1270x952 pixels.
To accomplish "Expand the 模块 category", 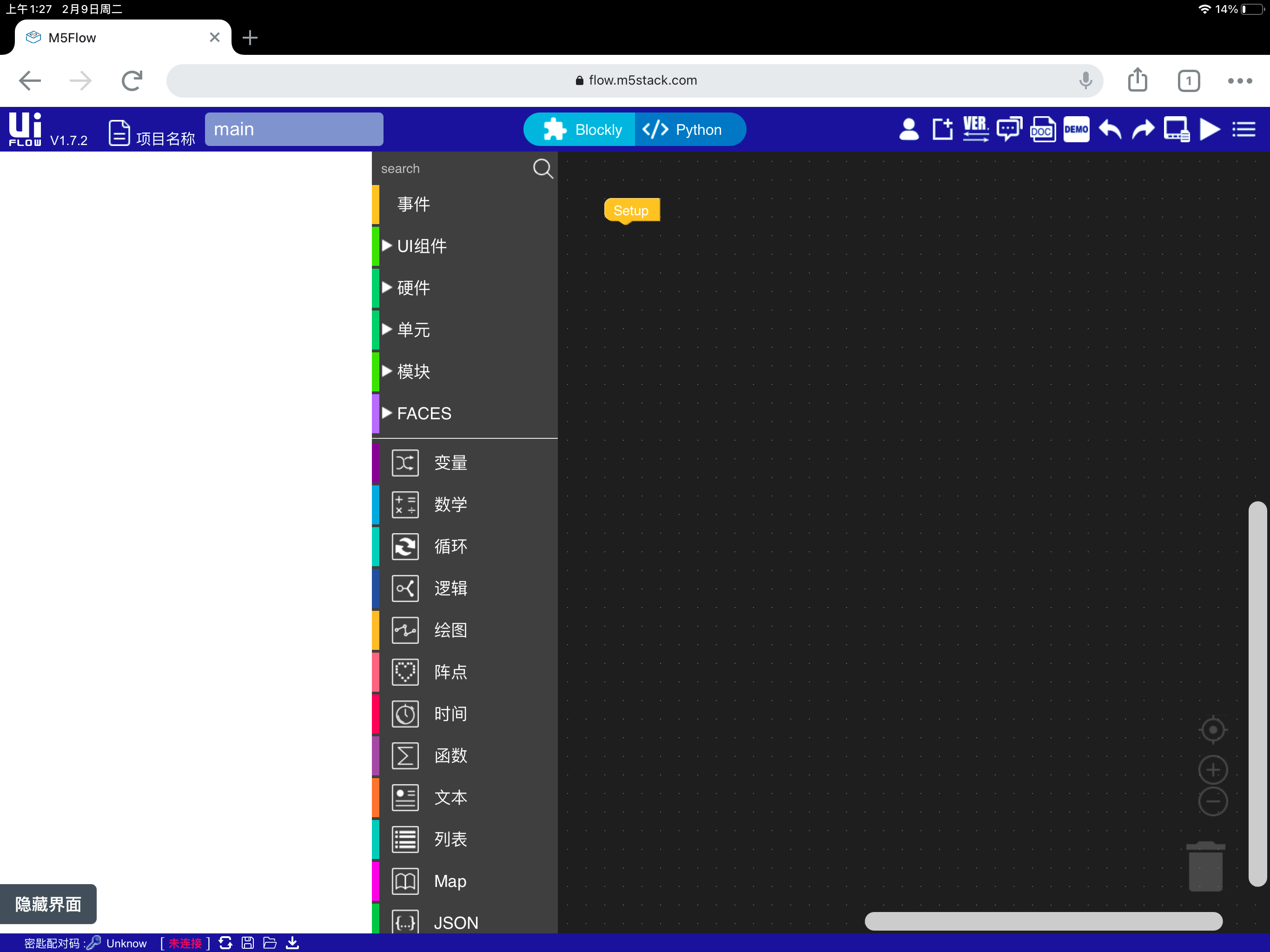I will click(464, 372).
